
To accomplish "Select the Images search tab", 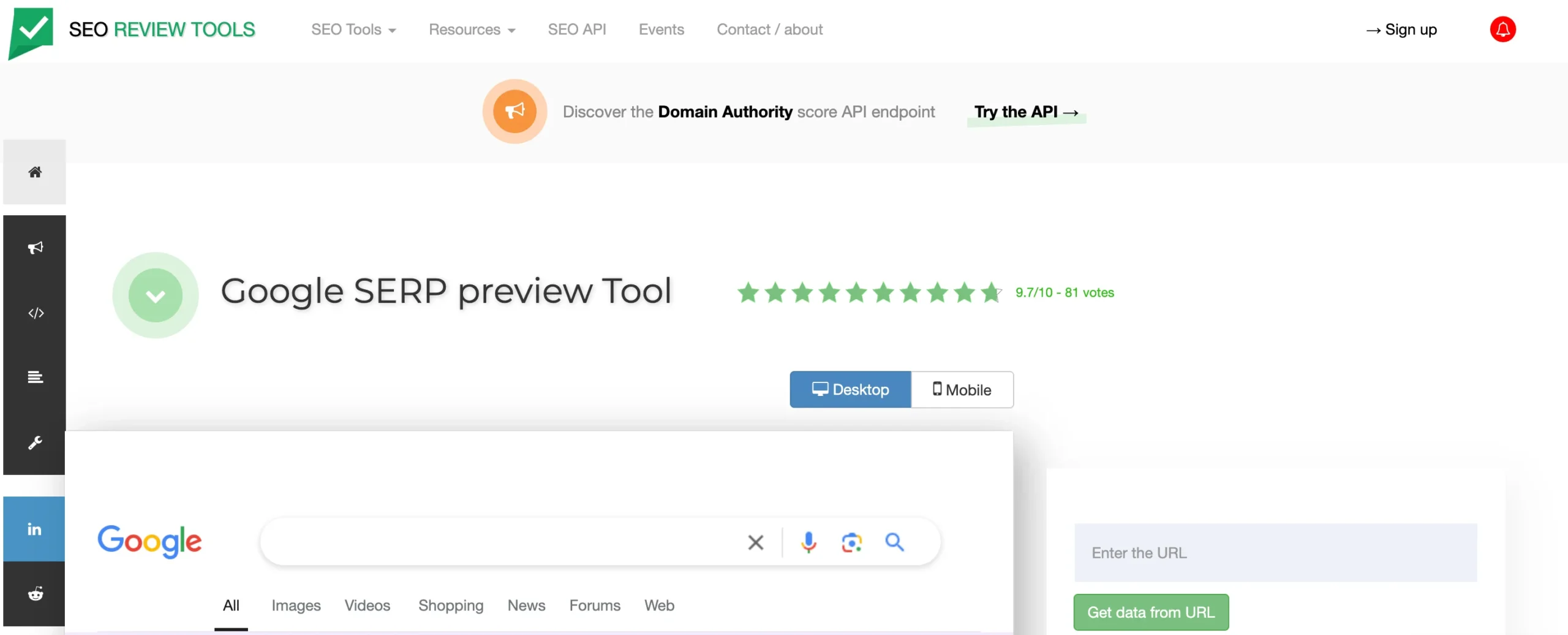I will (296, 606).
